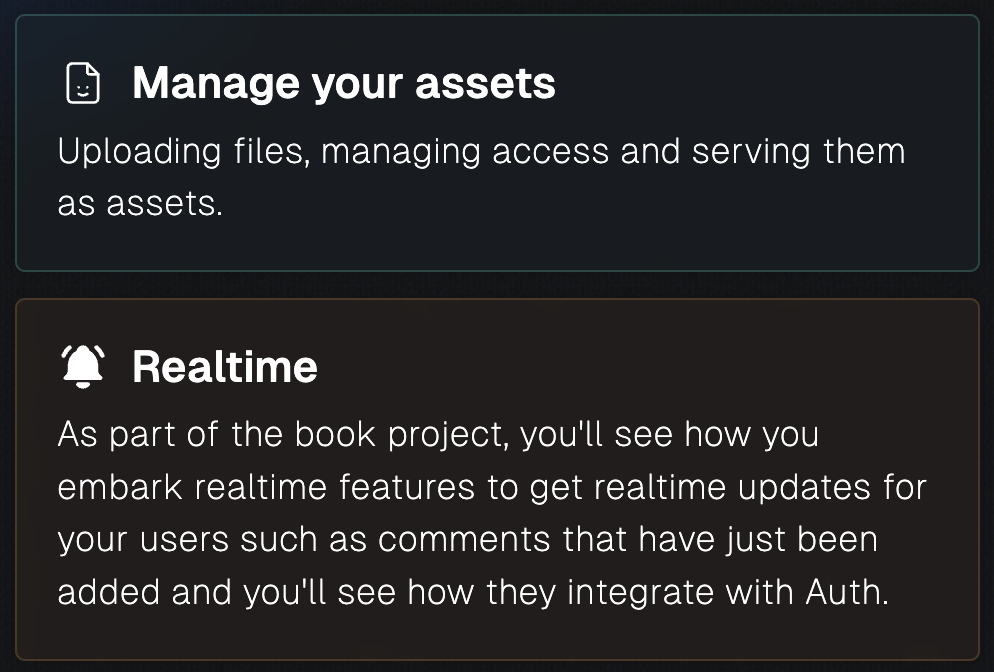Select the Realtime feature card

click(x=497, y=479)
